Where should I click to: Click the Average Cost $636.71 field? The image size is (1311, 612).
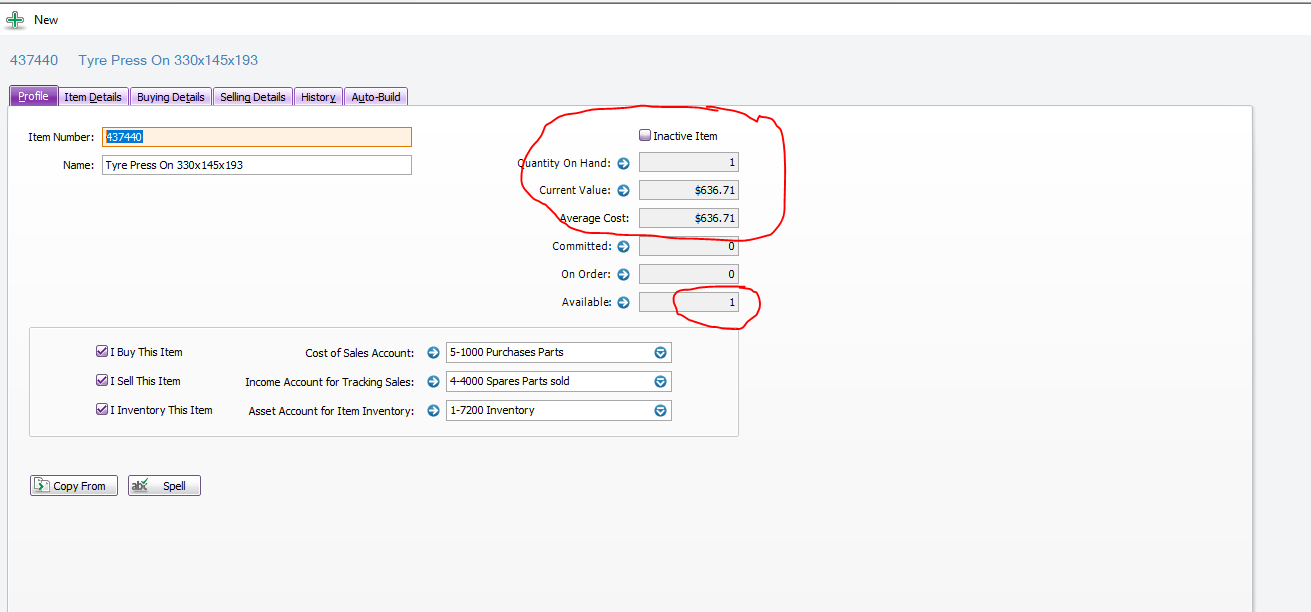pos(689,218)
